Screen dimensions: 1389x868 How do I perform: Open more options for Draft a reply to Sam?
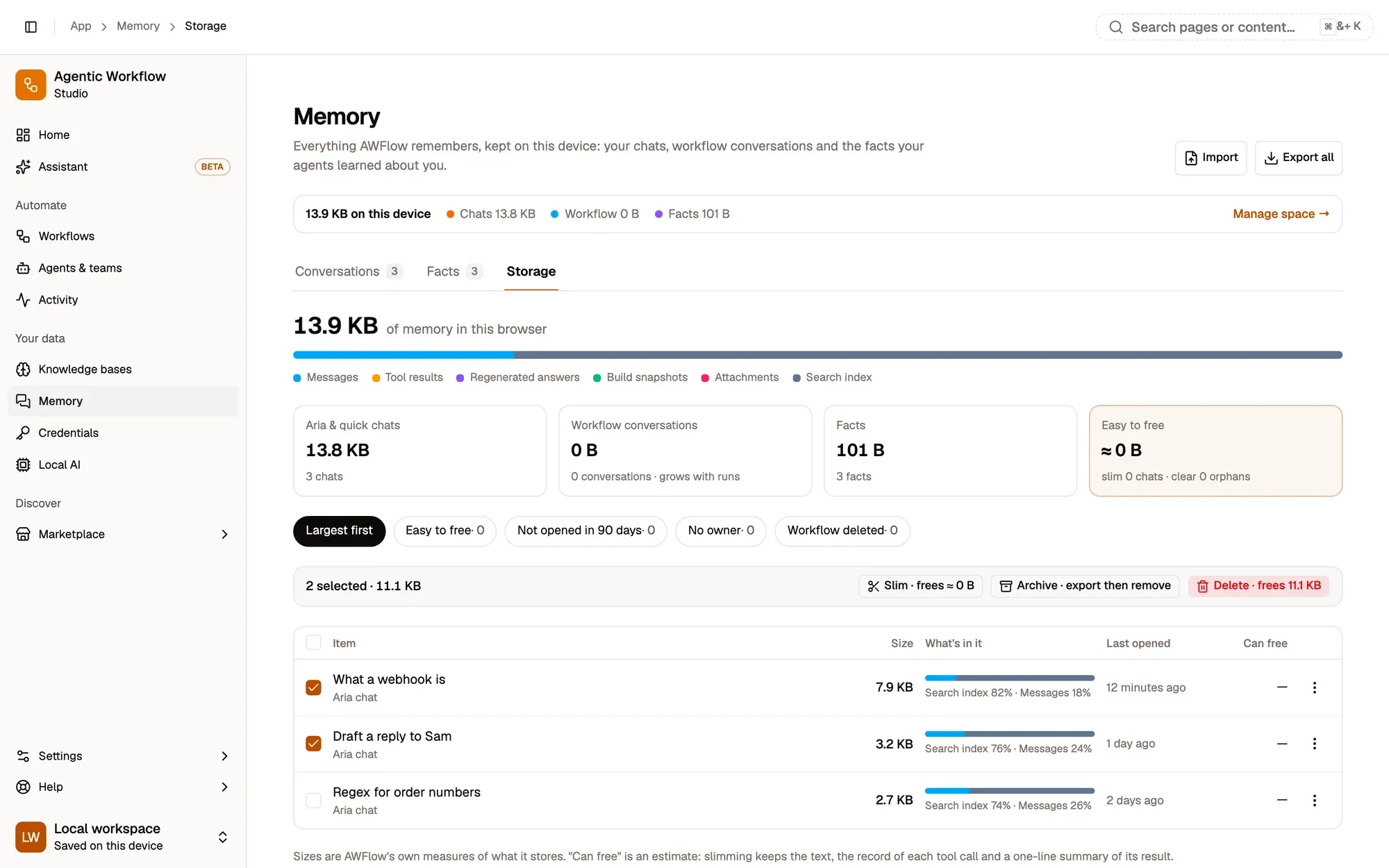[1314, 744]
